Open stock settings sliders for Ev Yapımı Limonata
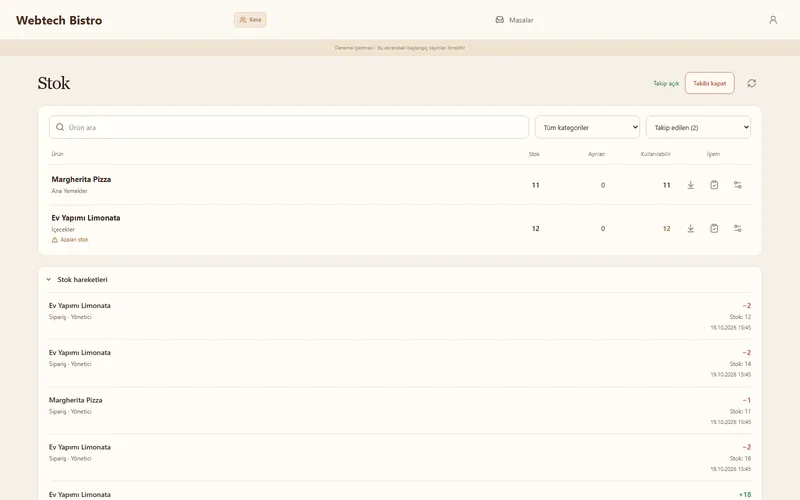The image size is (800, 500). 737,229
